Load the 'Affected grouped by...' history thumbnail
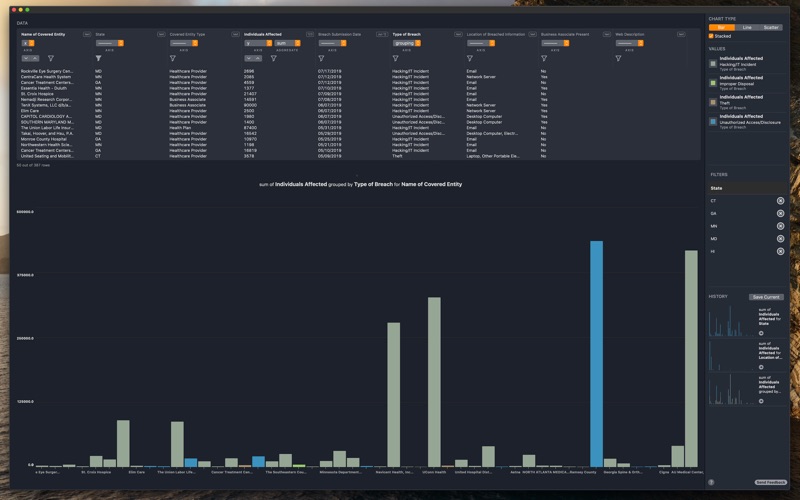The image size is (800, 500). pos(732,389)
